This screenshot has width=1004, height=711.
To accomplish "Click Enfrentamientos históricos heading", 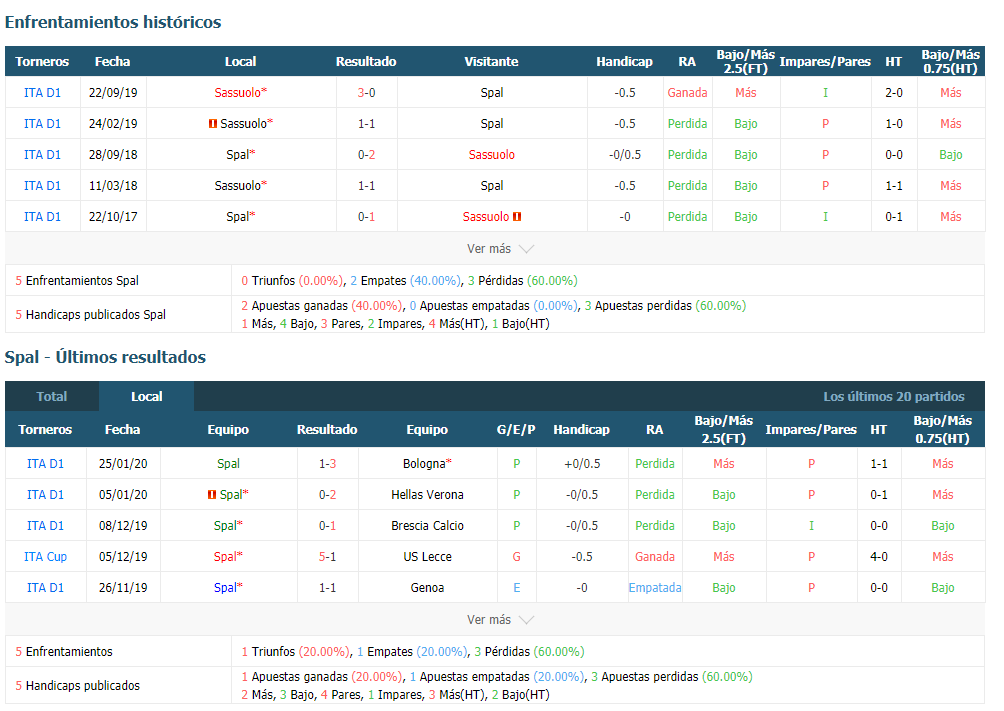I will pyautogui.click(x=113, y=22).
